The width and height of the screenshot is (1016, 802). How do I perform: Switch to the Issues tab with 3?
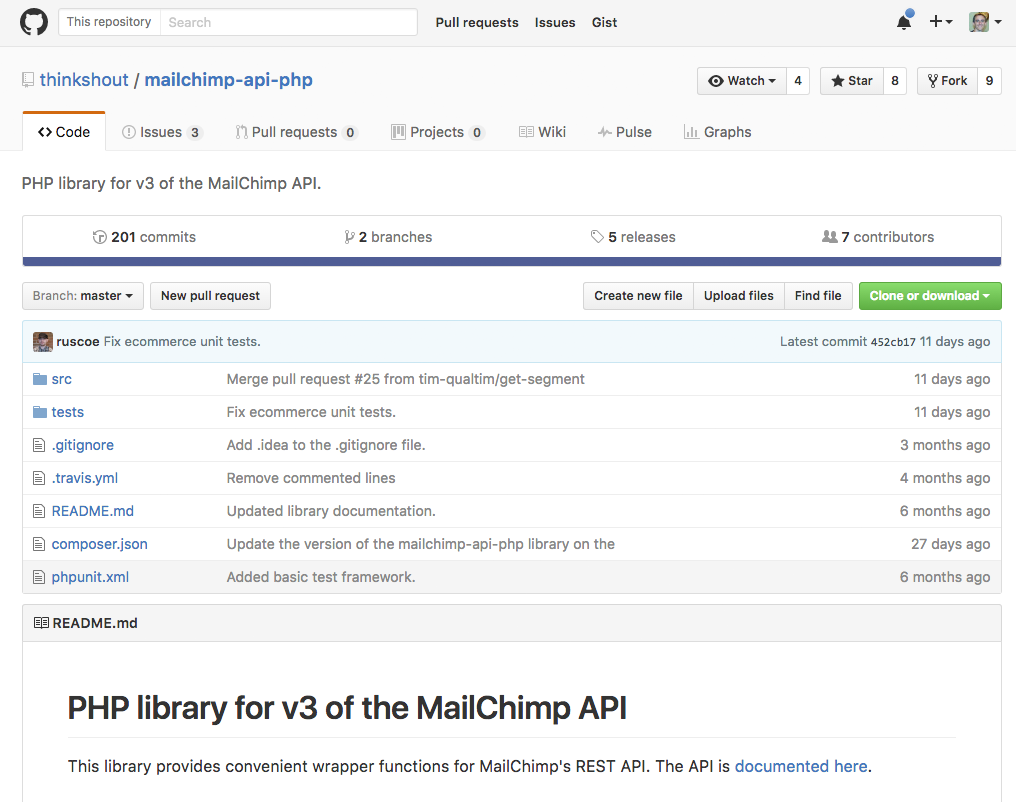coord(162,132)
